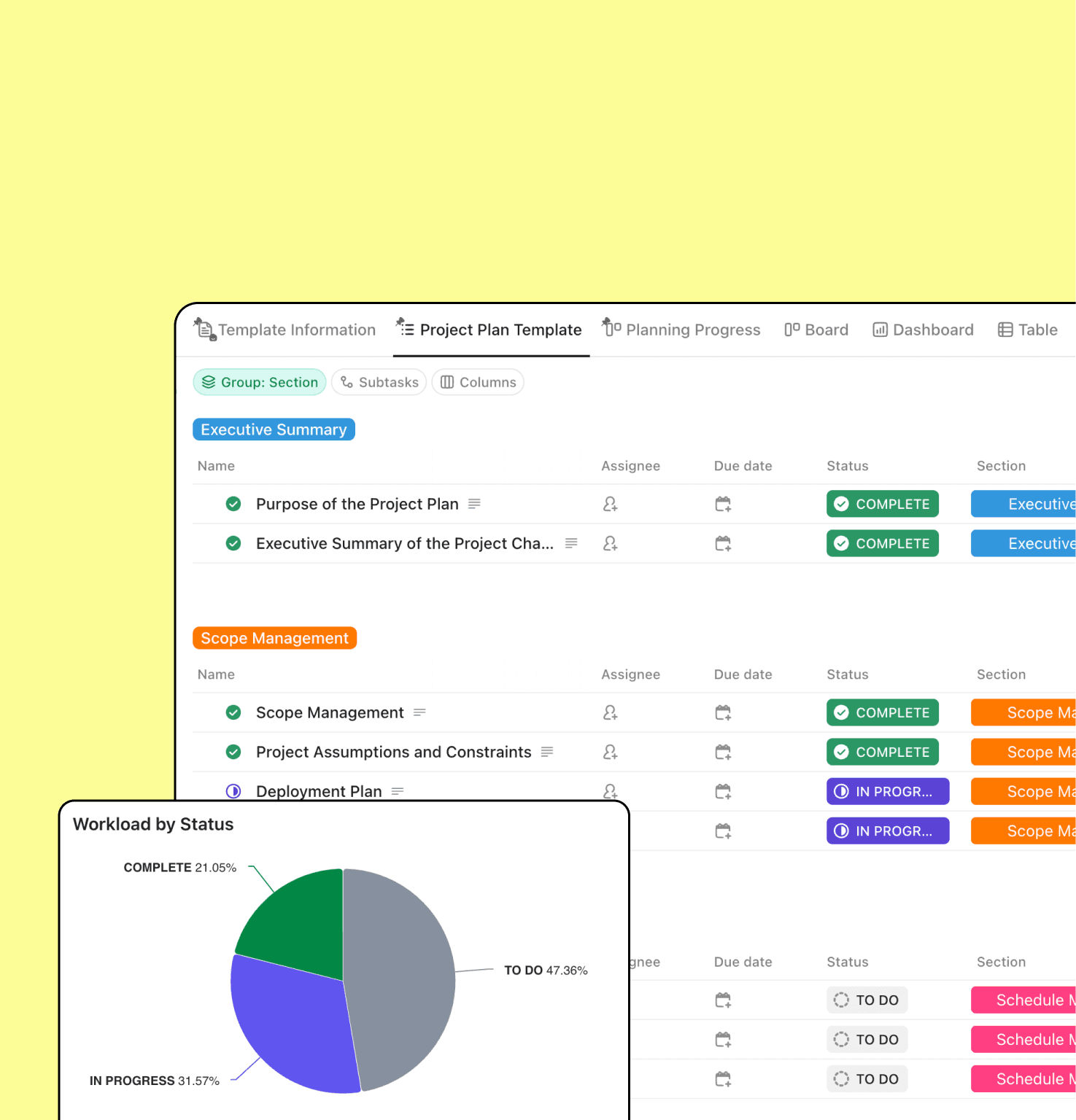This screenshot has width=1076, height=1120.
Task: Toggle complete check for Project Assumptions and Constraints
Action: point(233,752)
